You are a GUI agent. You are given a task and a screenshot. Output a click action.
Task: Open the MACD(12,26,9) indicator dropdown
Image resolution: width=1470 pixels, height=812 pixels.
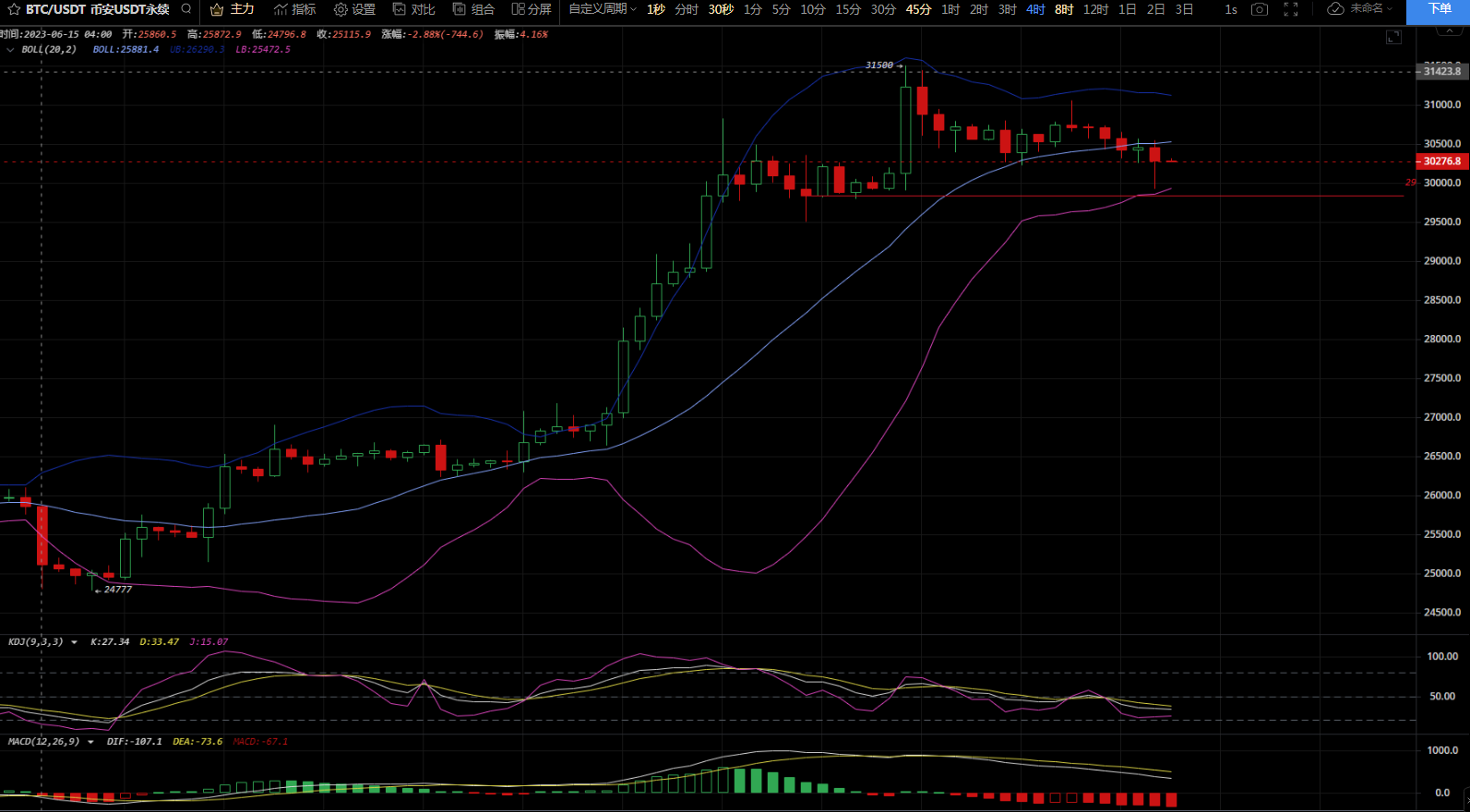point(90,742)
